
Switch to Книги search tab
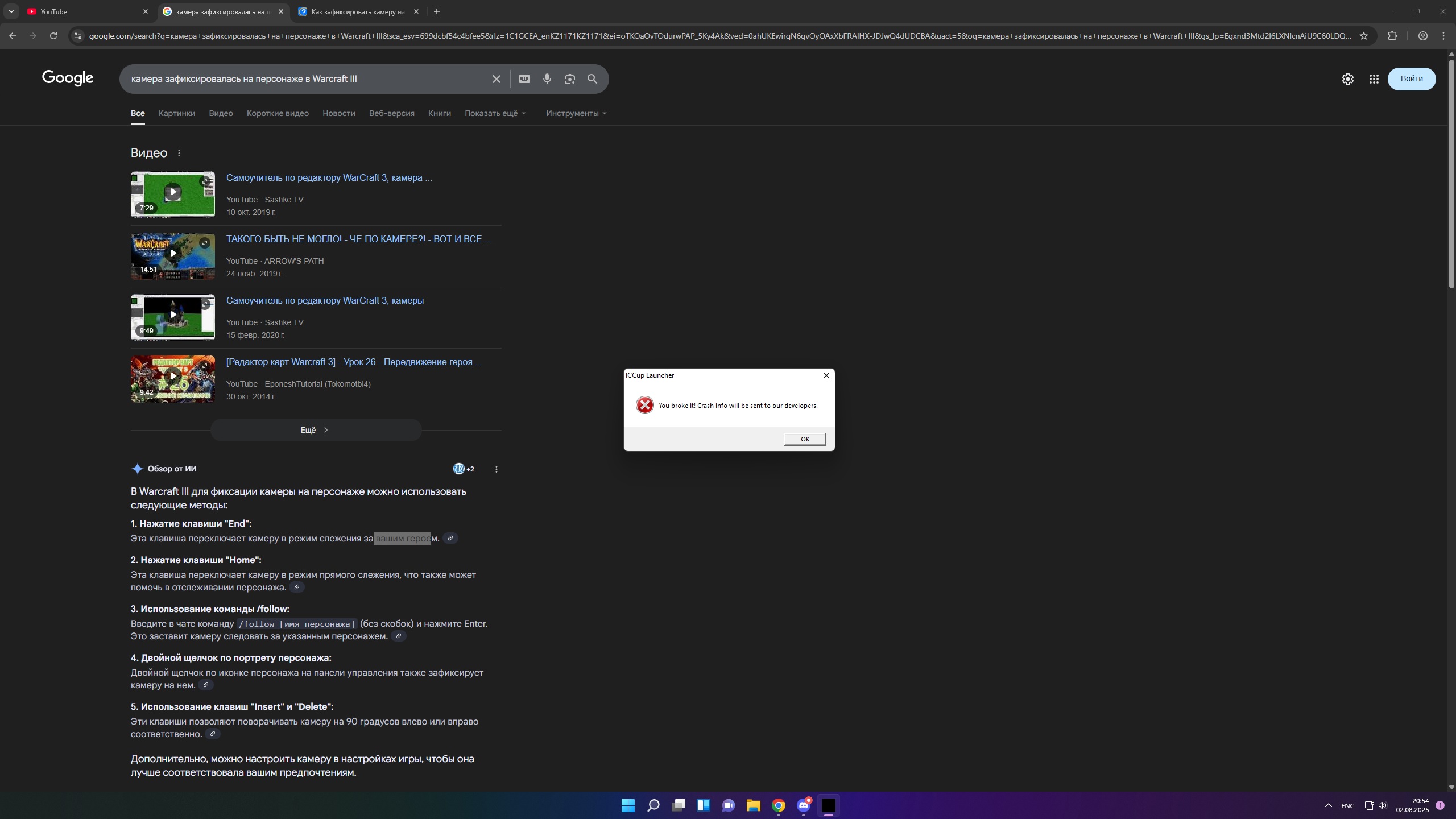[x=439, y=113]
